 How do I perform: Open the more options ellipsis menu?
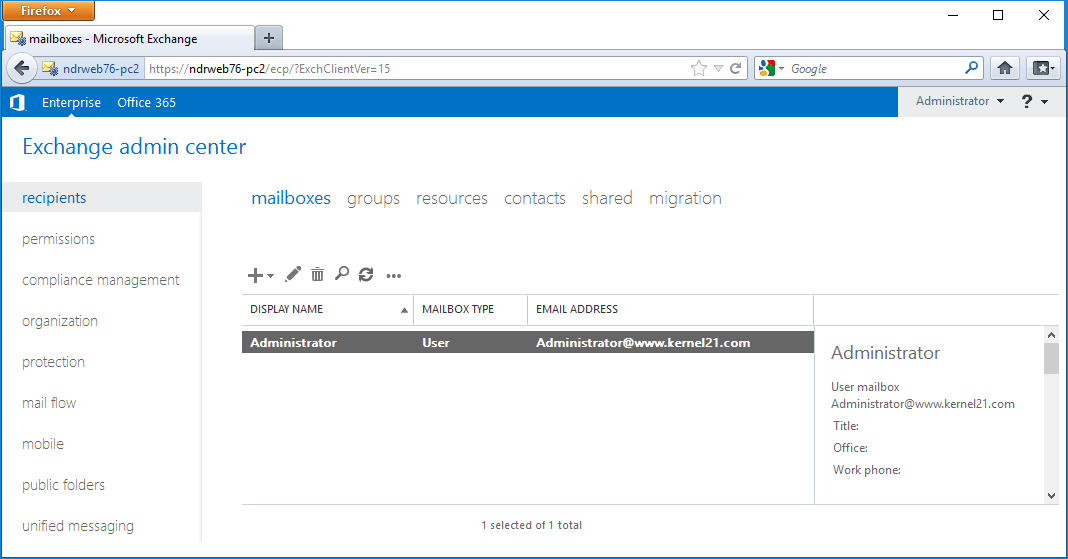(x=394, y=276)
